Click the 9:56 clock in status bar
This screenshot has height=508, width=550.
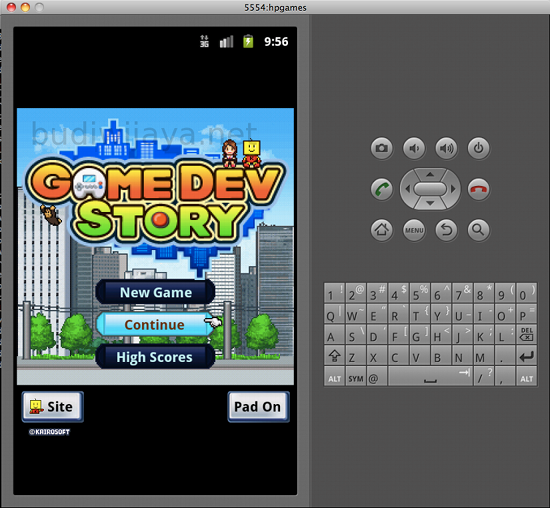coord(276,41)
